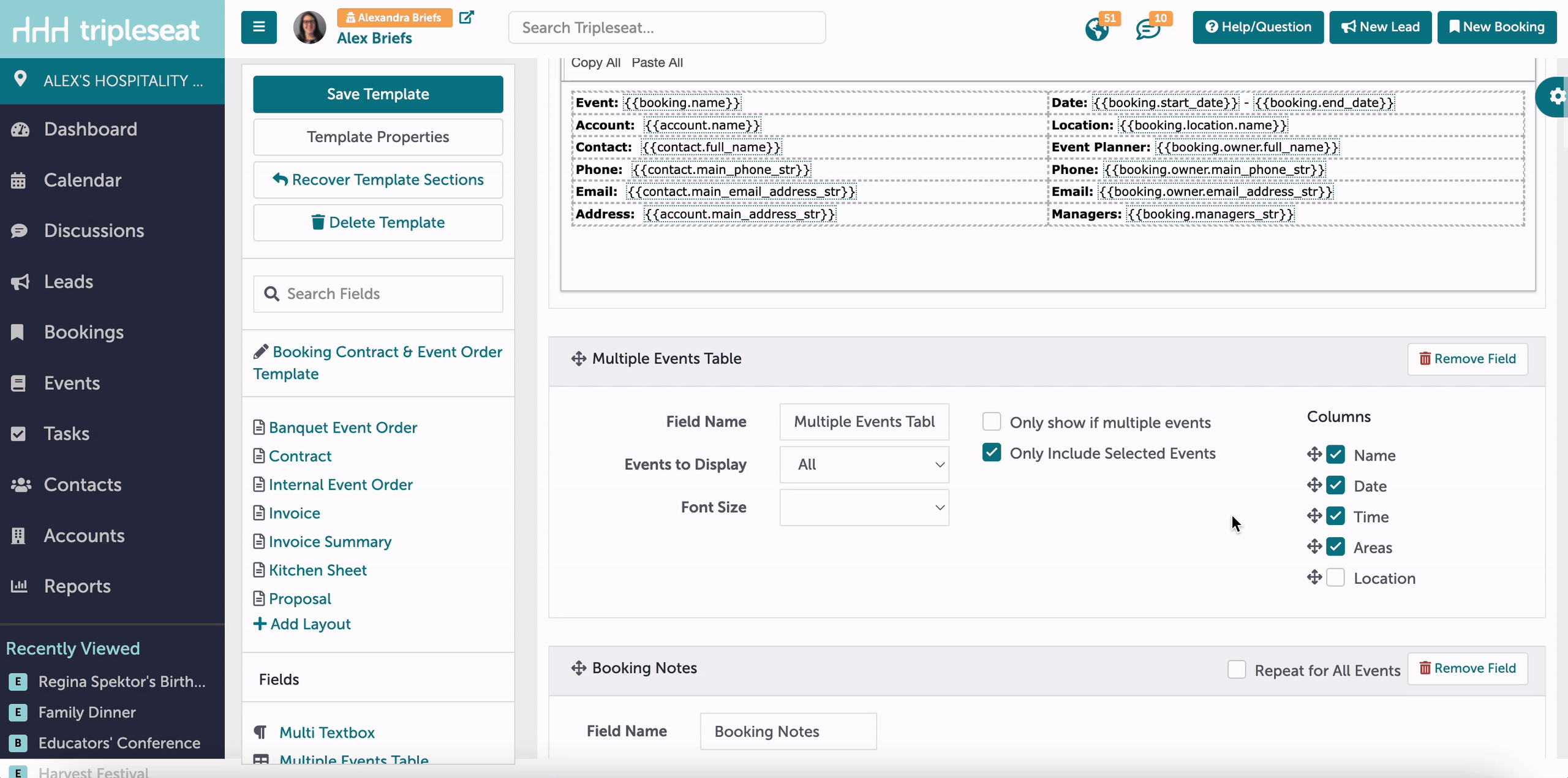Open the Font Size dropdown
Screen dimensions: 1568x778
(x=864, y=507)
